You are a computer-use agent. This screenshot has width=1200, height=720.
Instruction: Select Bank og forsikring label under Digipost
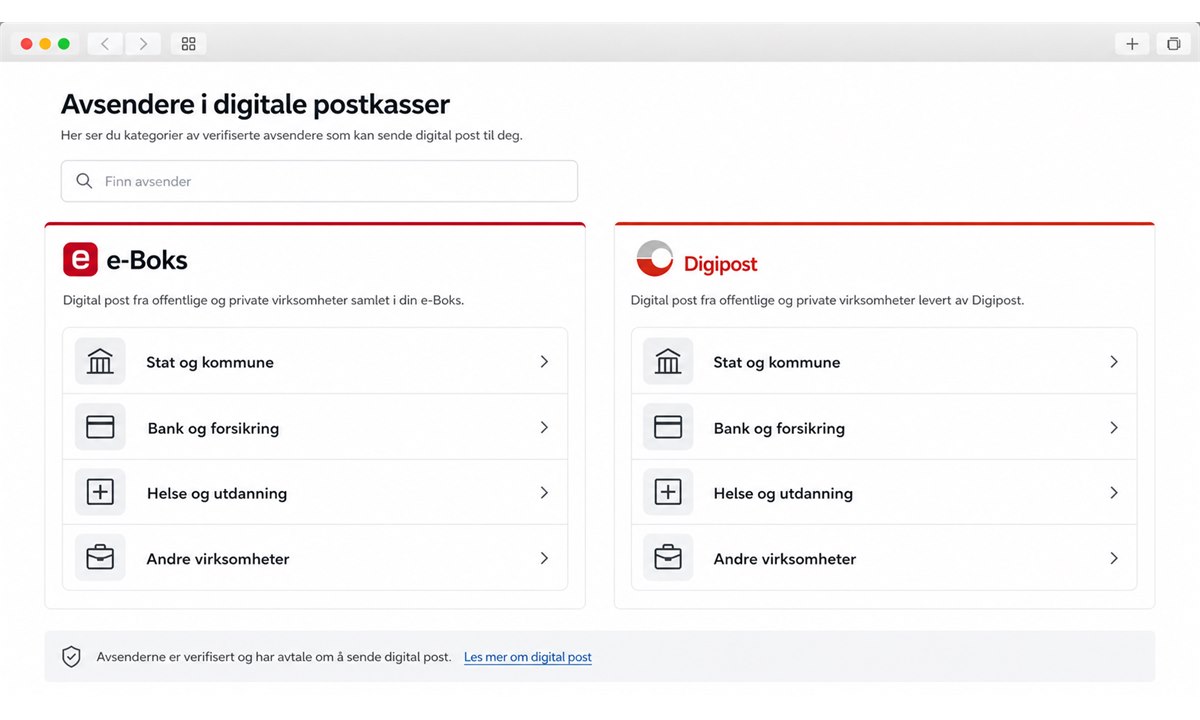pyautogui.click(x=779, y=428)
